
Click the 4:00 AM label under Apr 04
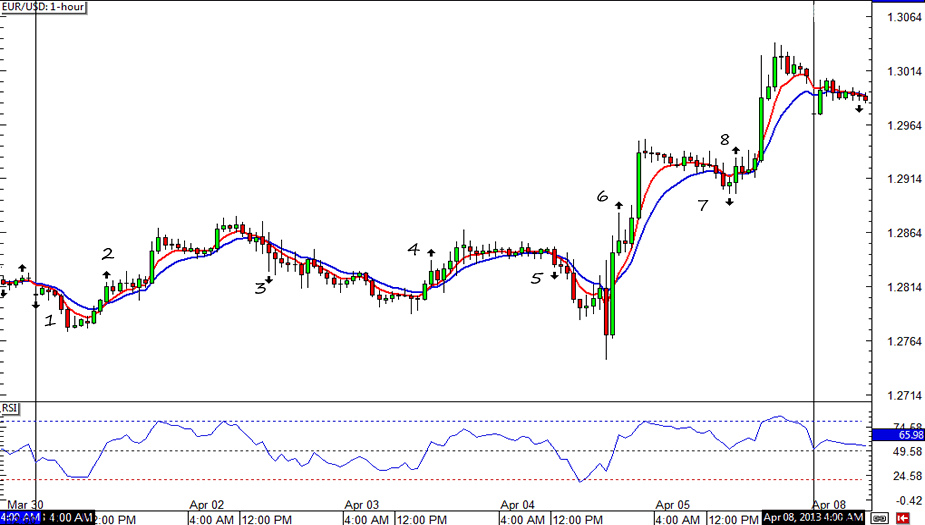pos(523,520)
